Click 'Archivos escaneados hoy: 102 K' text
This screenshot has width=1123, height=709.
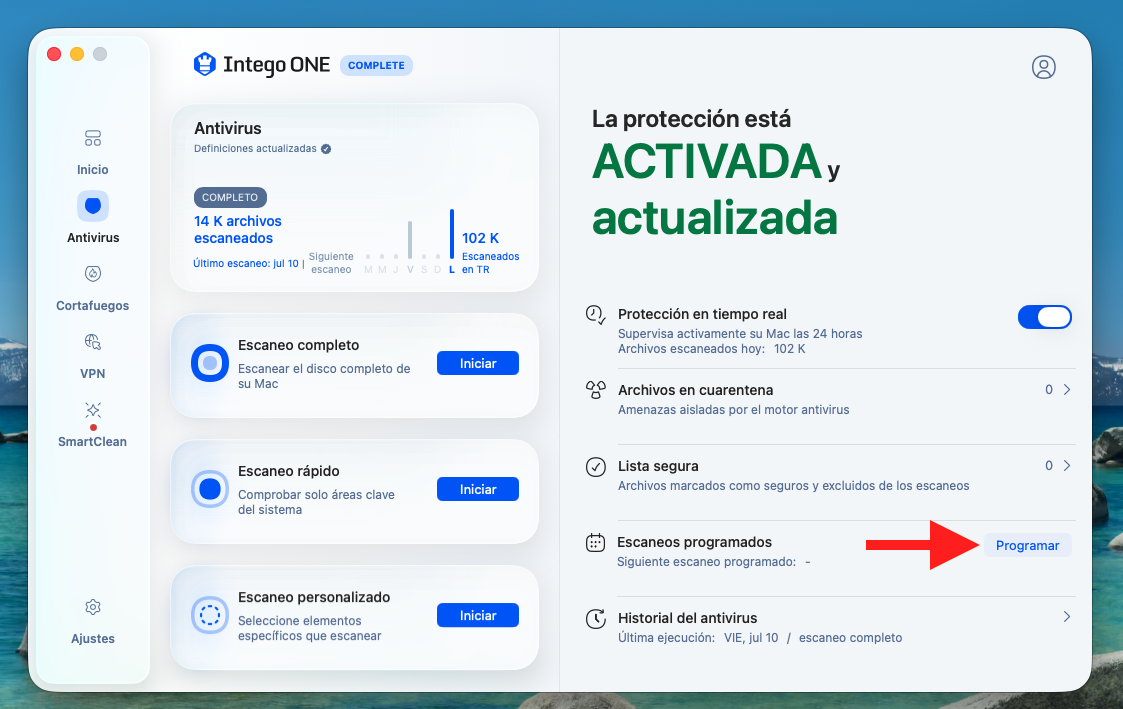coord(711,349)
